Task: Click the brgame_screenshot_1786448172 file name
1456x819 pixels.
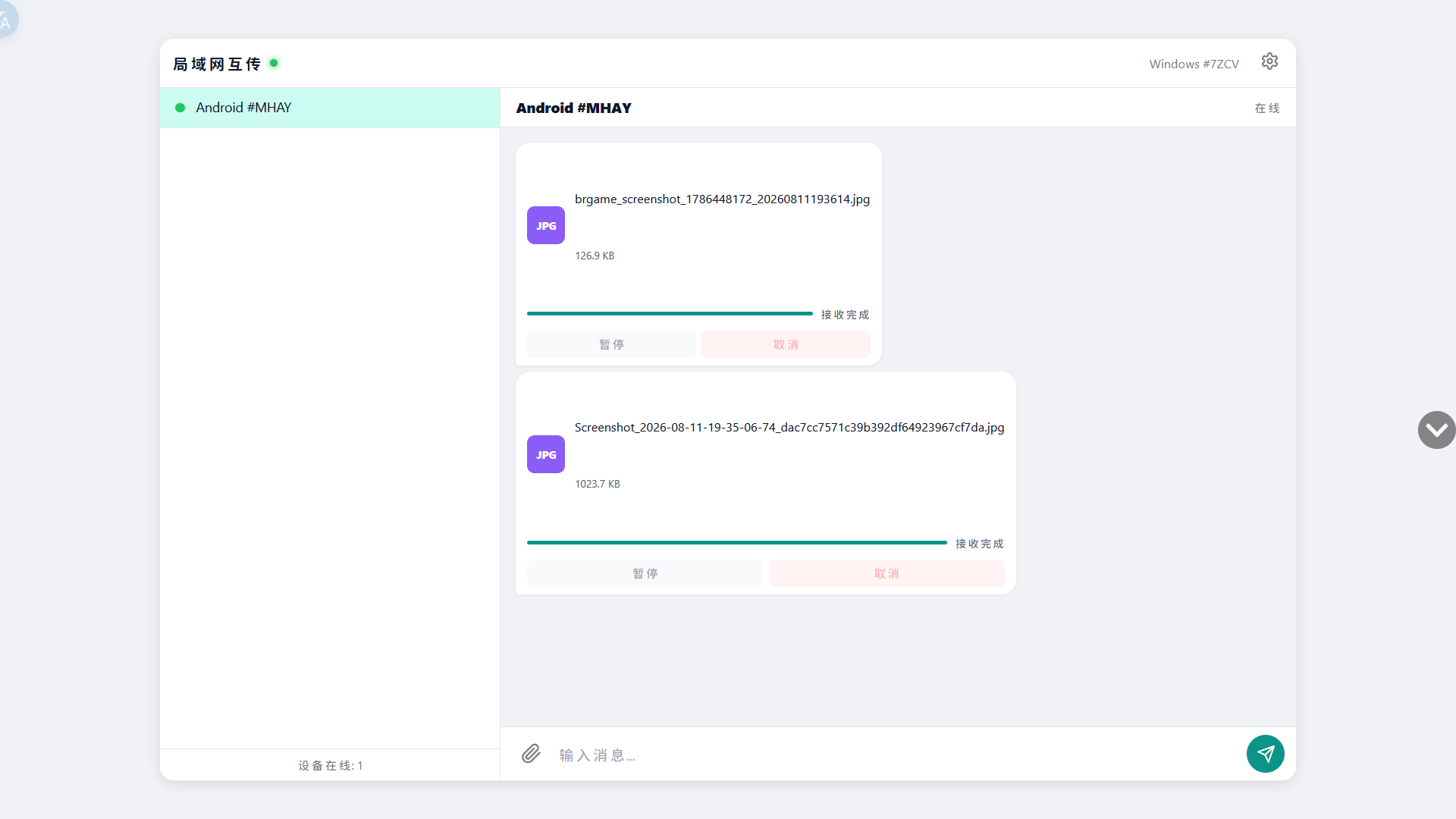Action: coord(722,199)
